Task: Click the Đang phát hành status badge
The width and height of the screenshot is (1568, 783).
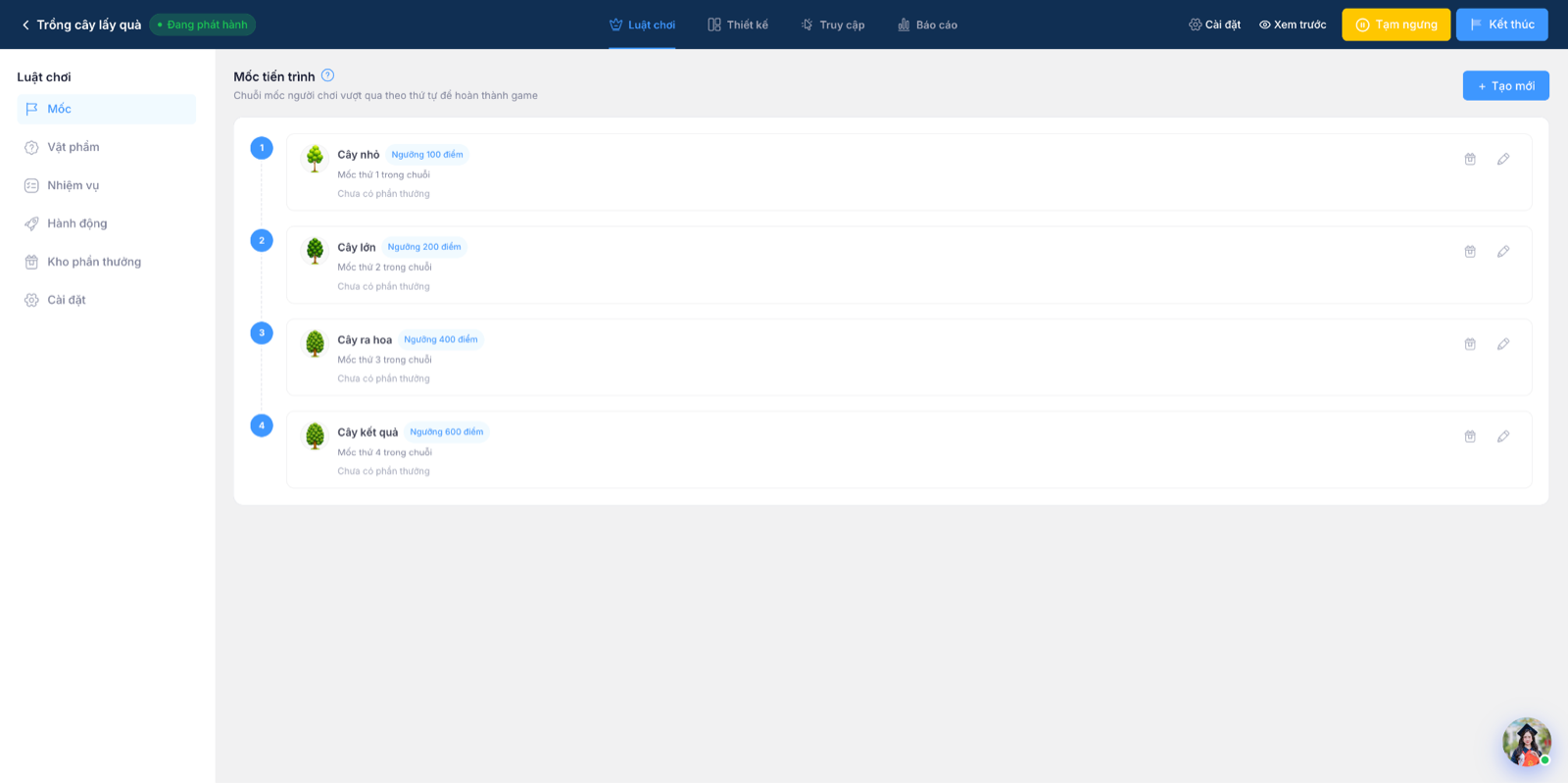Action: coord(203,24)
